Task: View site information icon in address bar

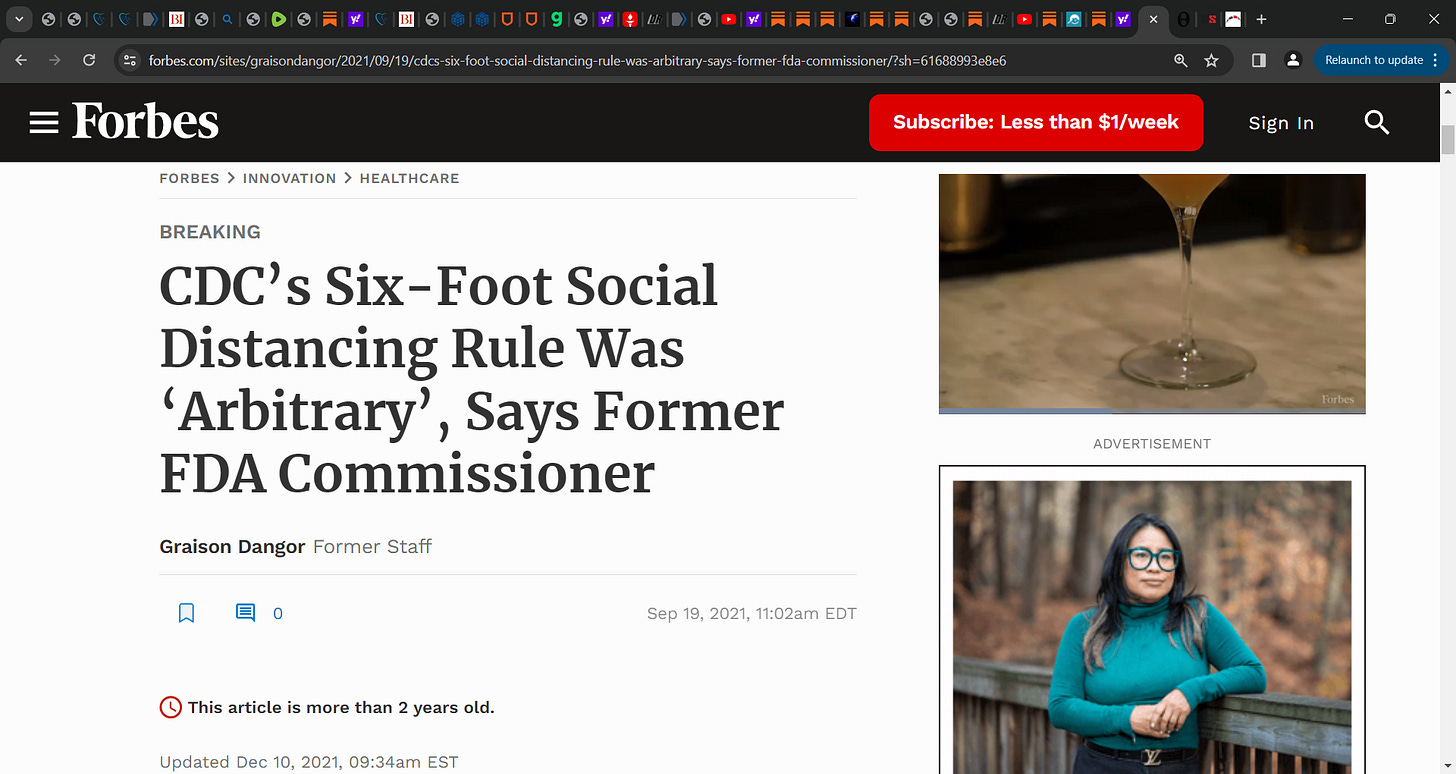Action: [x=129, y=60]
